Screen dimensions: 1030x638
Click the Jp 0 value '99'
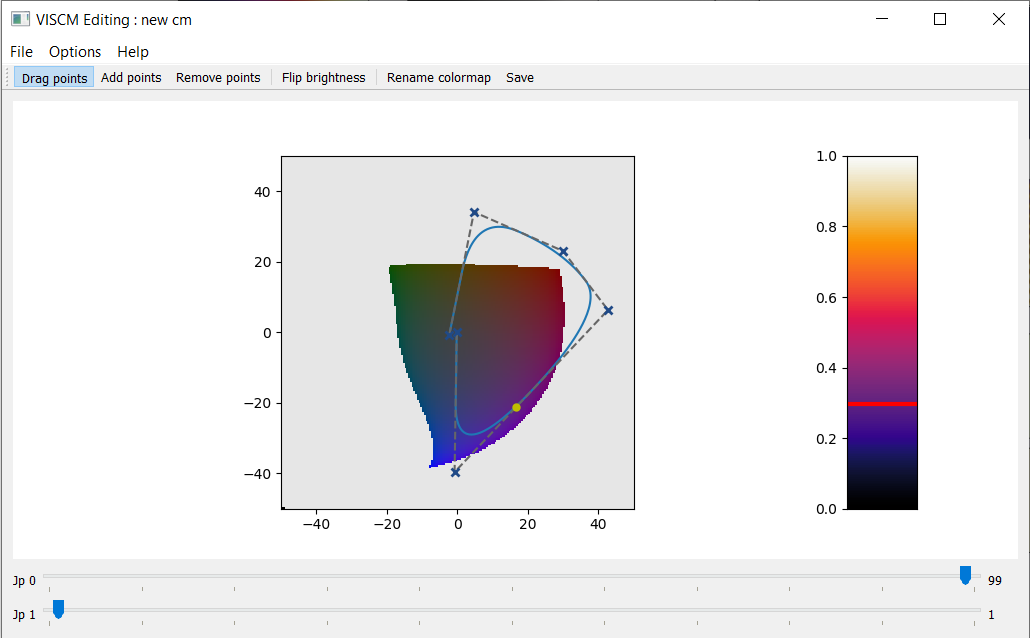point(995,580)
